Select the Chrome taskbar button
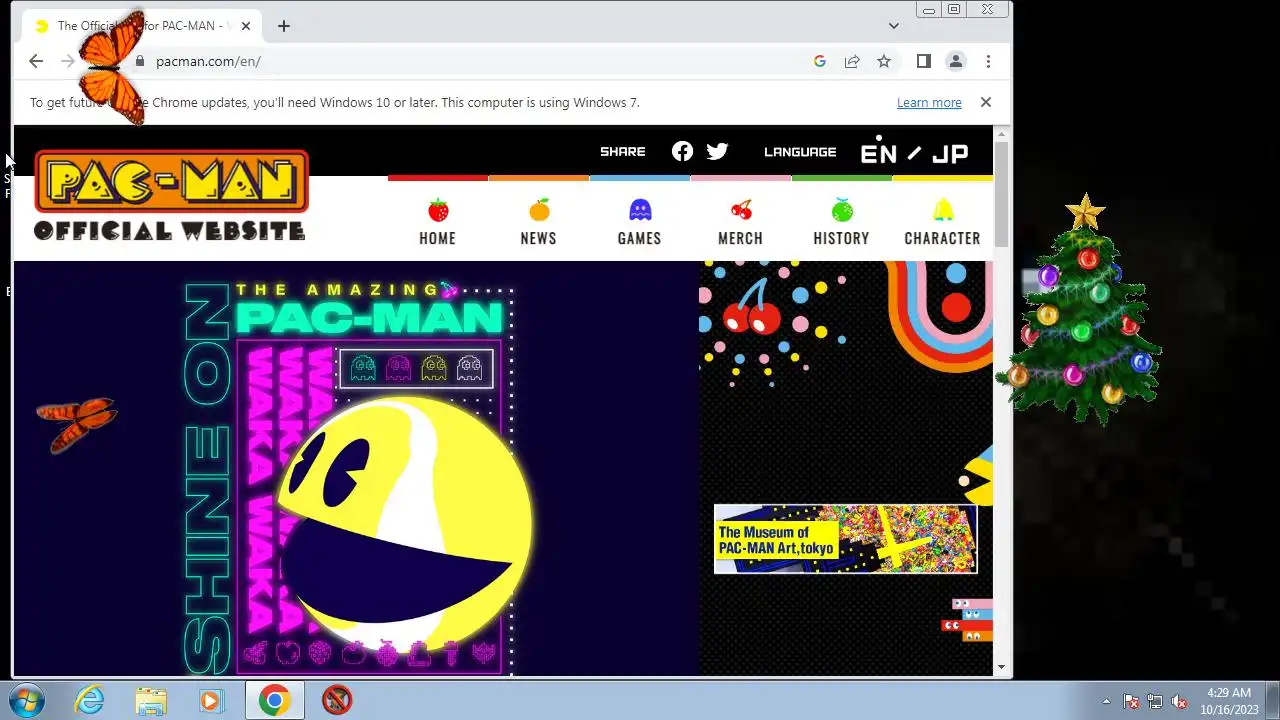 tap(274, 700)
